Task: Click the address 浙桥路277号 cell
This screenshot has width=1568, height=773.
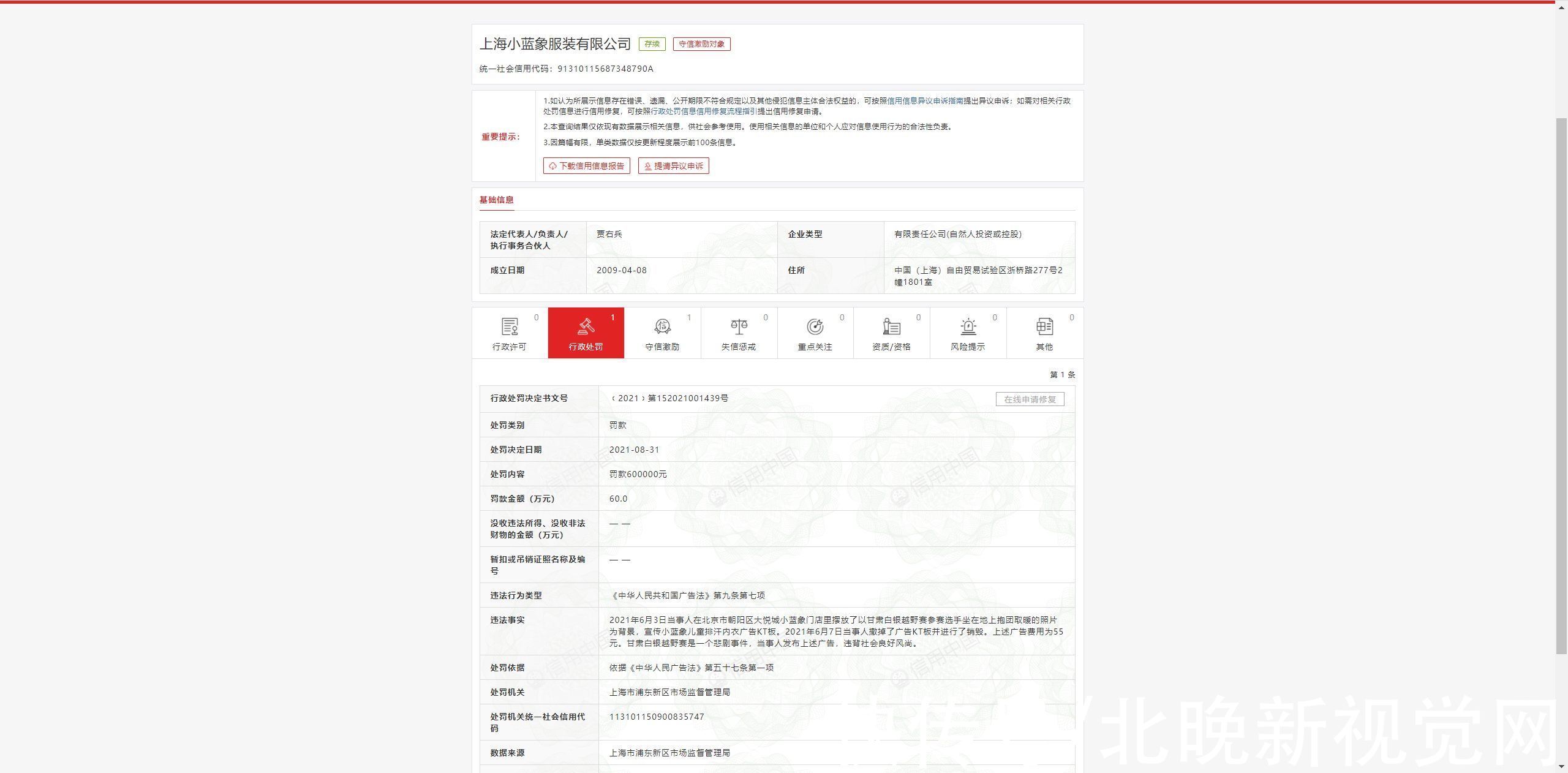Action: [979, 276]
